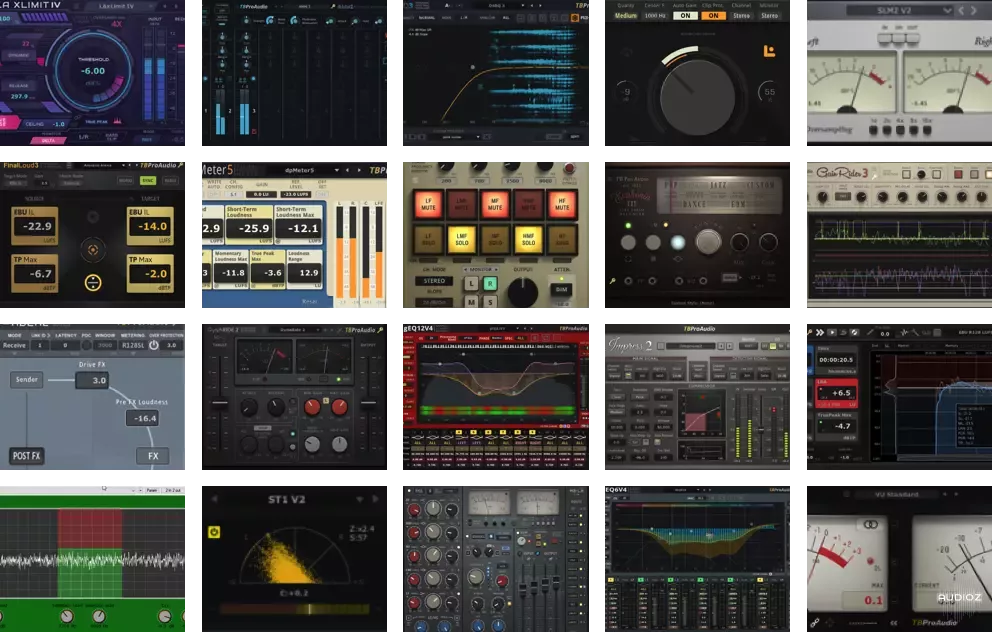Click the source EBU IL -22.9 readout
This screenshot has height=632, width=992.
[x=37, y=226]
